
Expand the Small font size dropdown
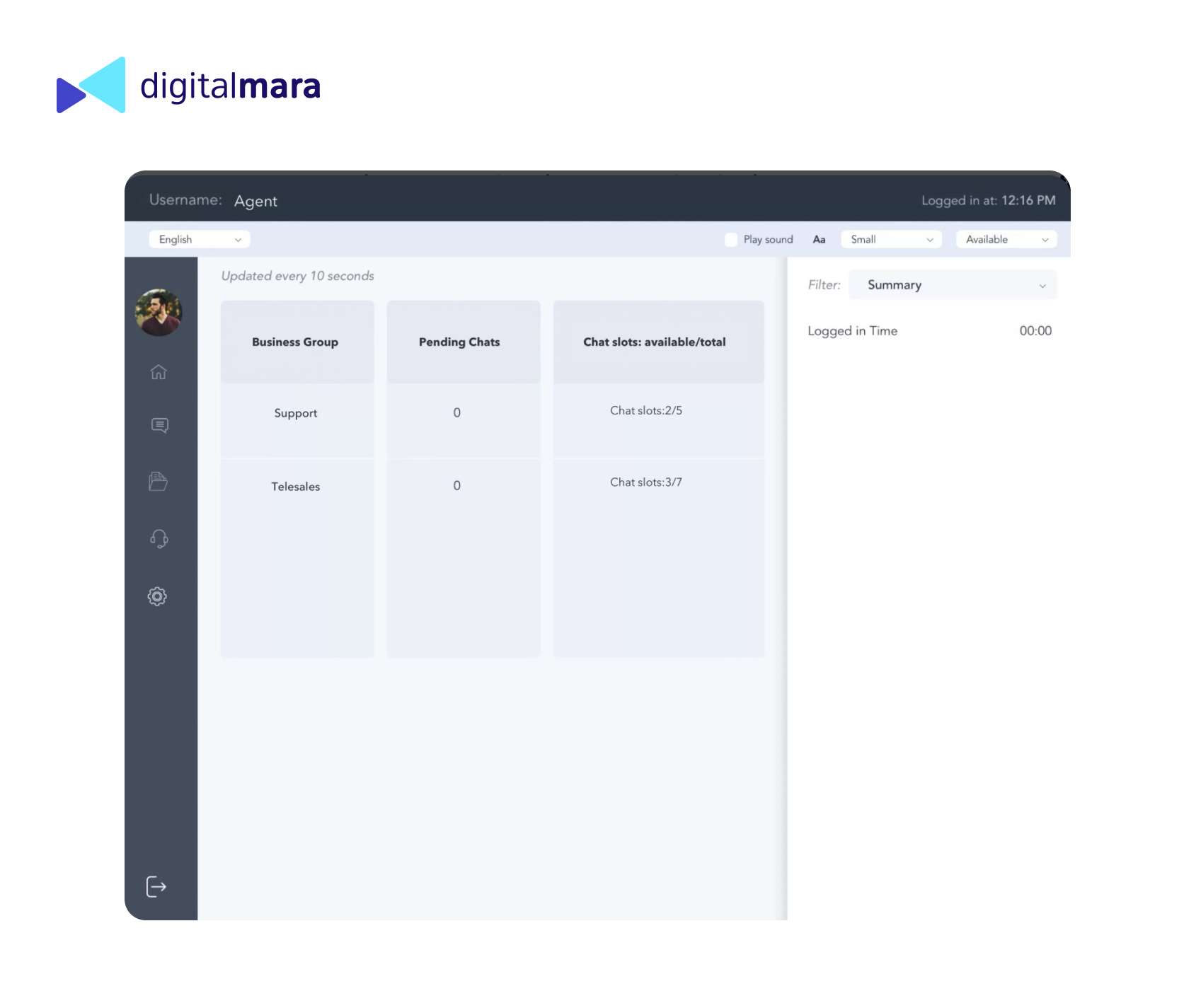point(891,240)
